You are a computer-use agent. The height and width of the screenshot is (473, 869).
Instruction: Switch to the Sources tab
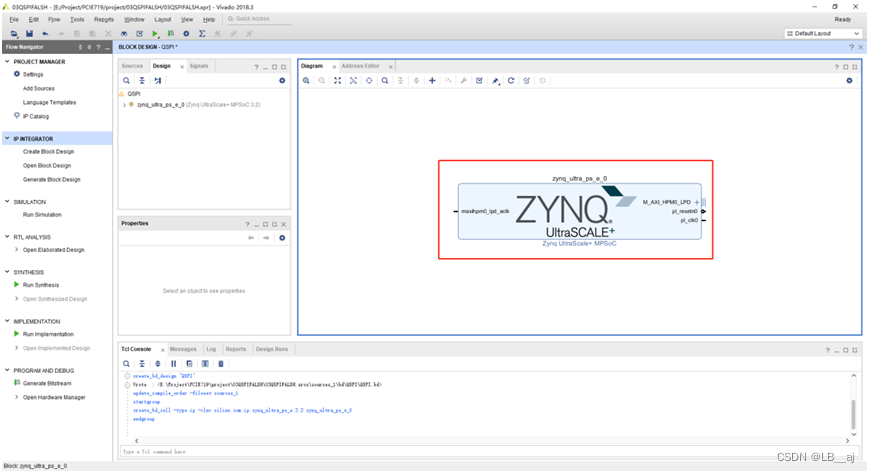[x=132, y=66]
